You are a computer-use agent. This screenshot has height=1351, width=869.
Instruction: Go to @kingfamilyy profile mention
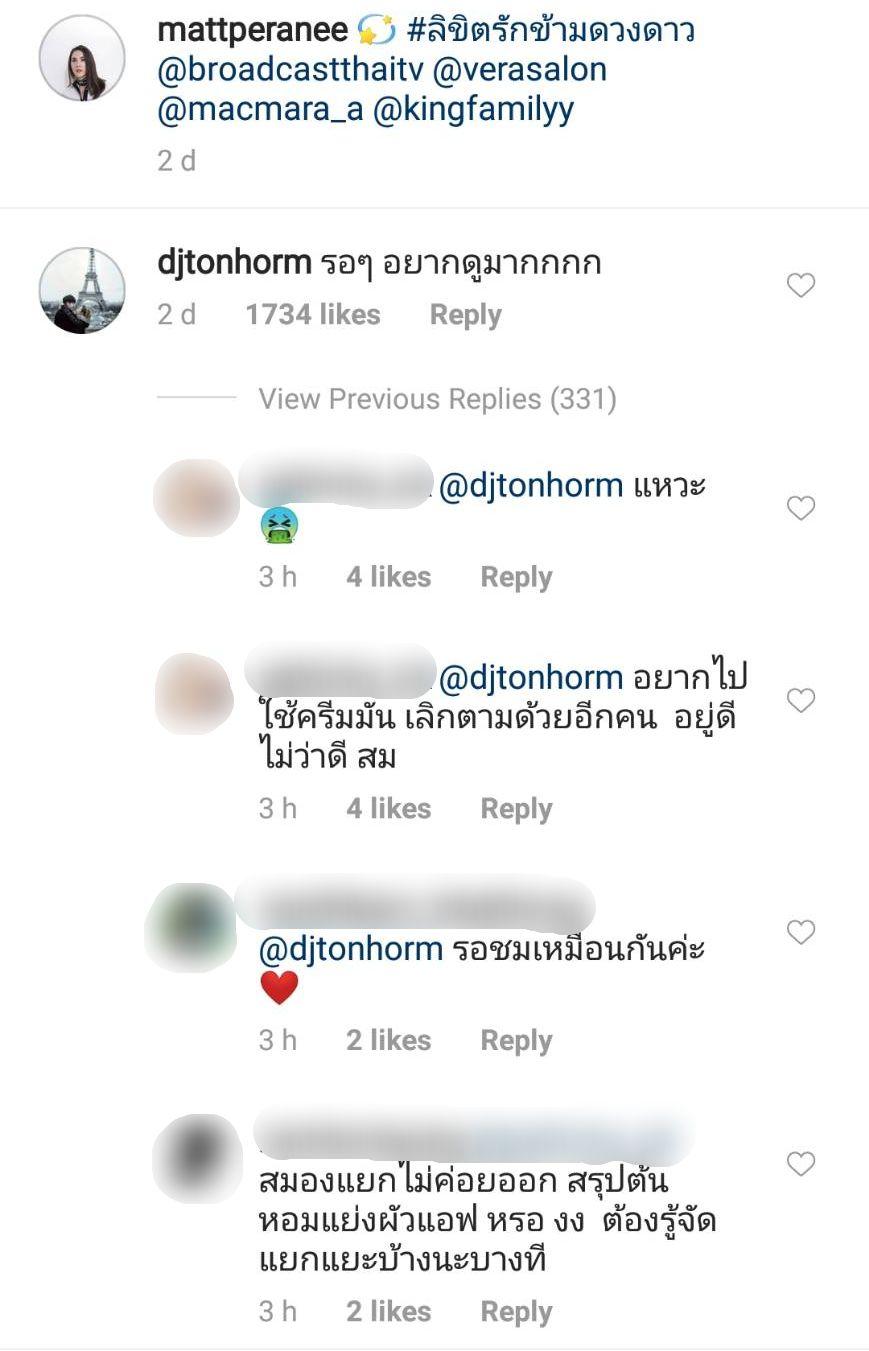point(473,110)
